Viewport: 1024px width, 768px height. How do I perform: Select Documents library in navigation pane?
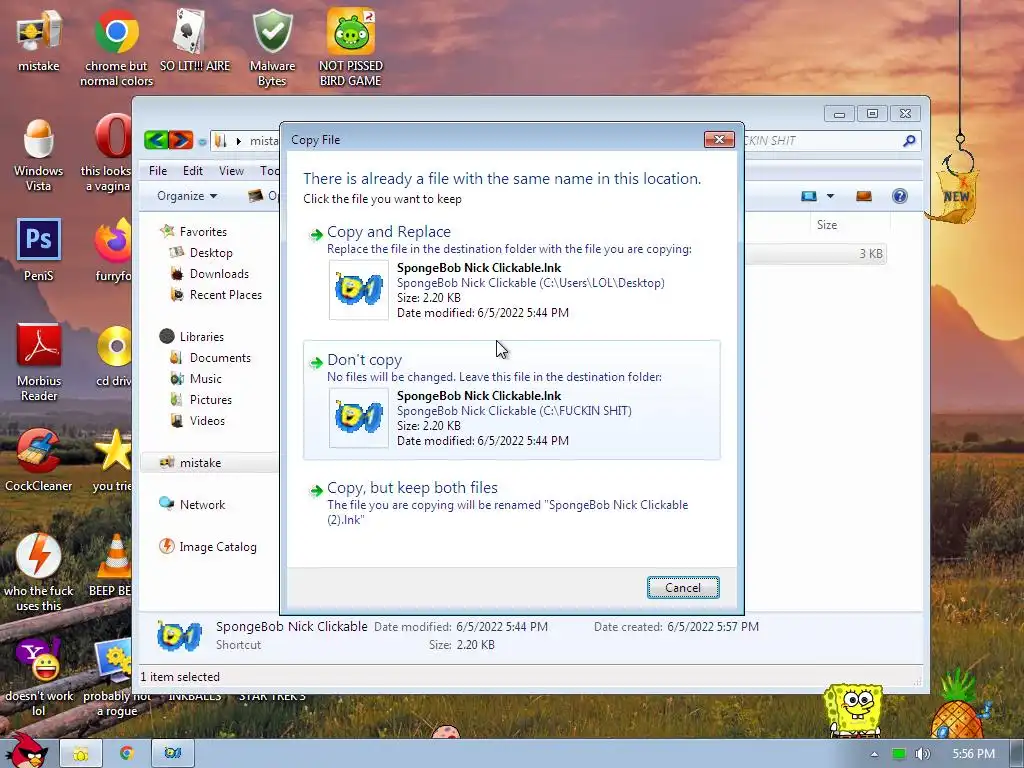click(x=219, y=358)
